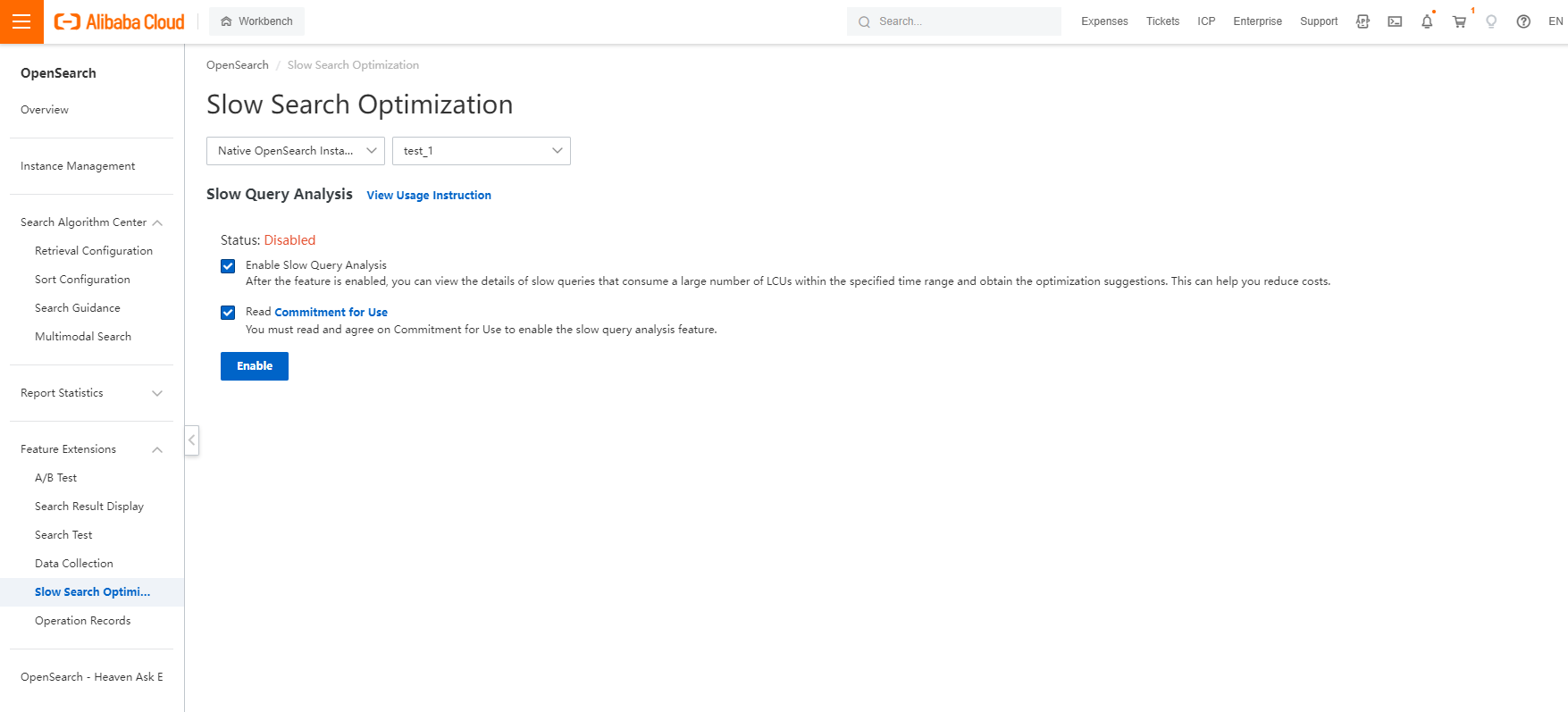
Task: Open notifications bell icon
Action: [x=1427, y=21]
